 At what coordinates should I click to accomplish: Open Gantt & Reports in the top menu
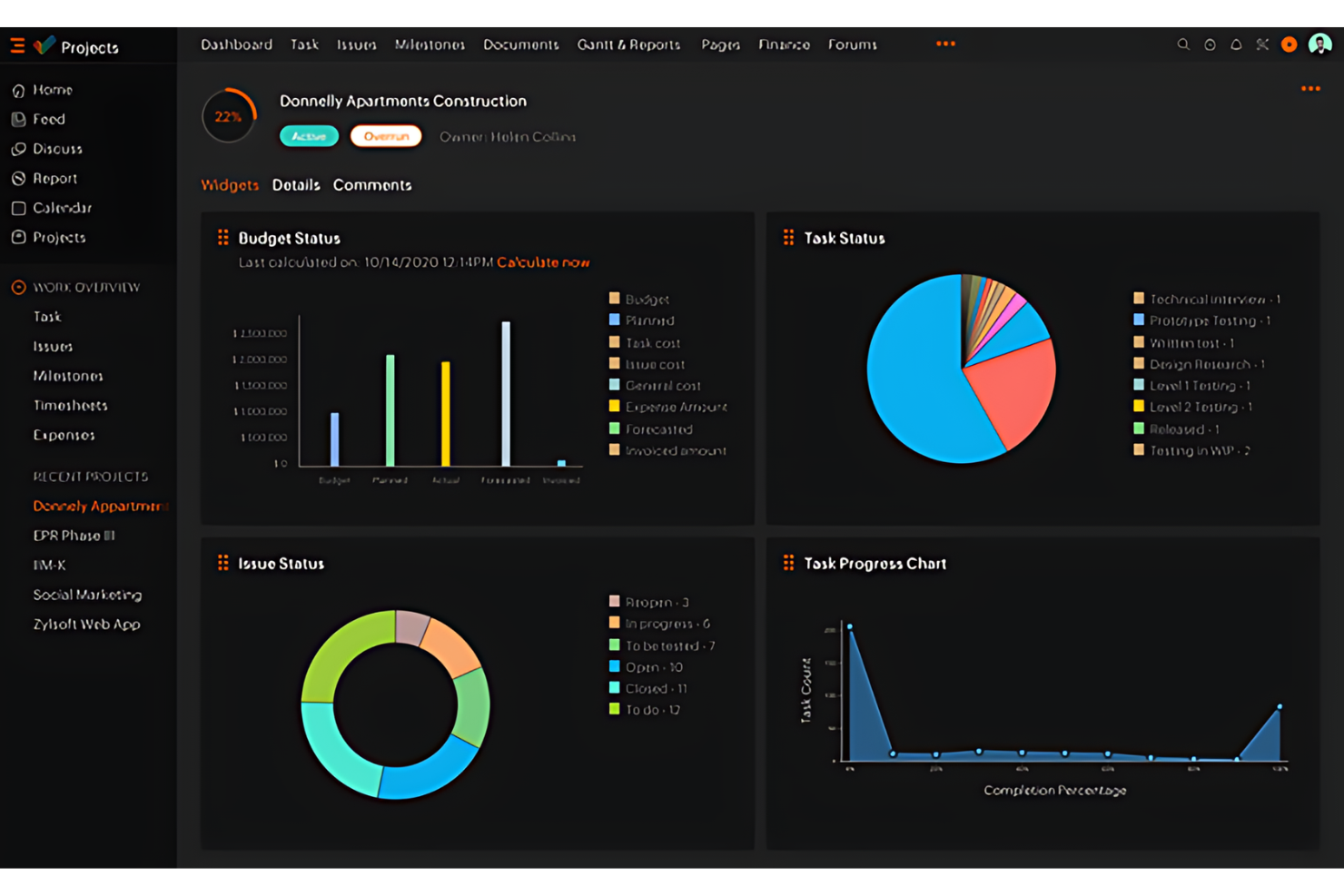[628, 44]
